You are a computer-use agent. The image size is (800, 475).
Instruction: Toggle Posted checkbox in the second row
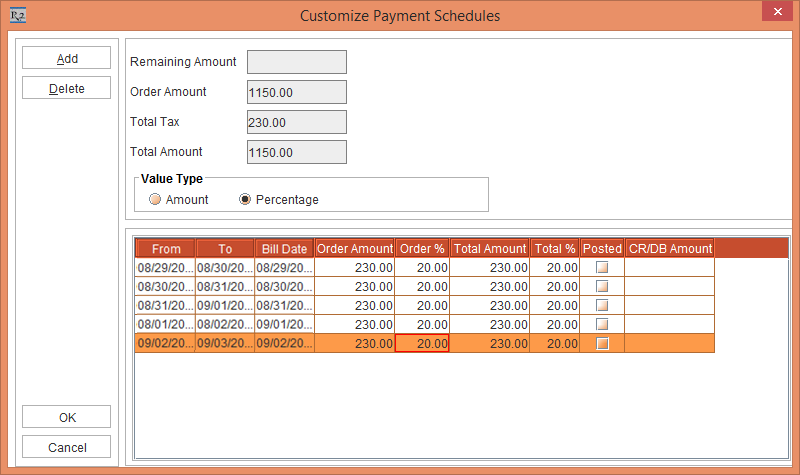[x=602, y=287]
